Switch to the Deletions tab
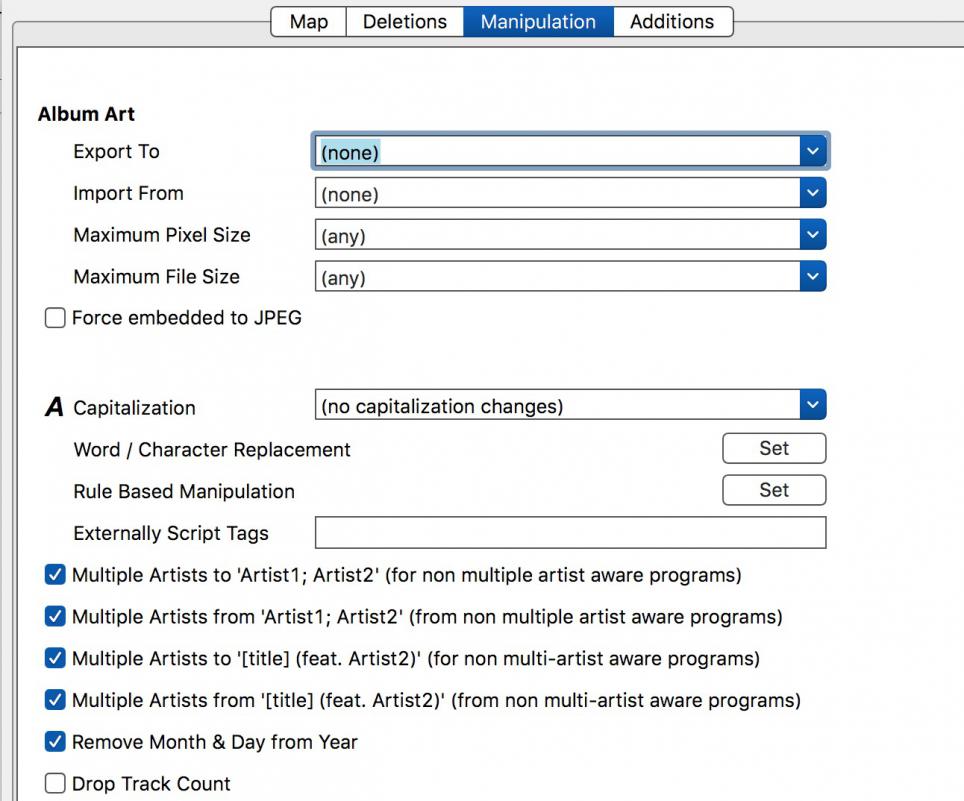 coord(405,22)
